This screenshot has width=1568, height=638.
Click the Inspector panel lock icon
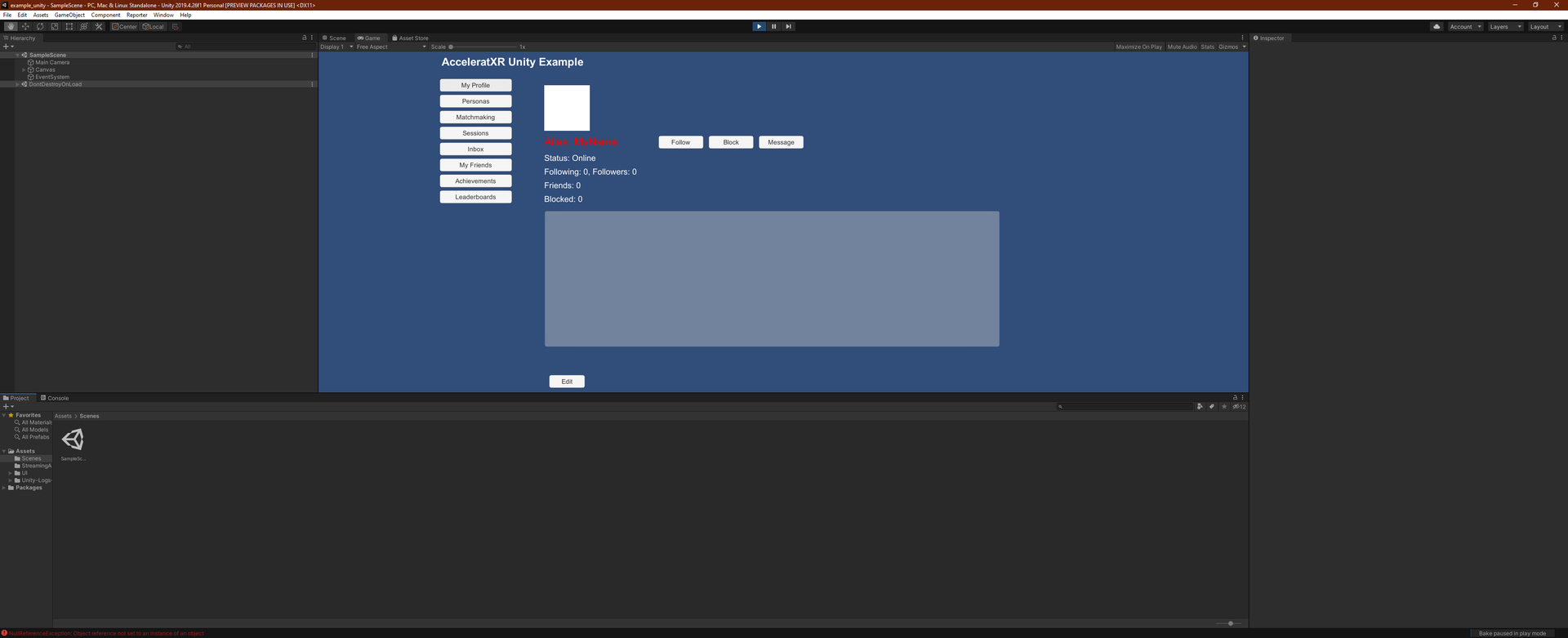coord(1554,38)
